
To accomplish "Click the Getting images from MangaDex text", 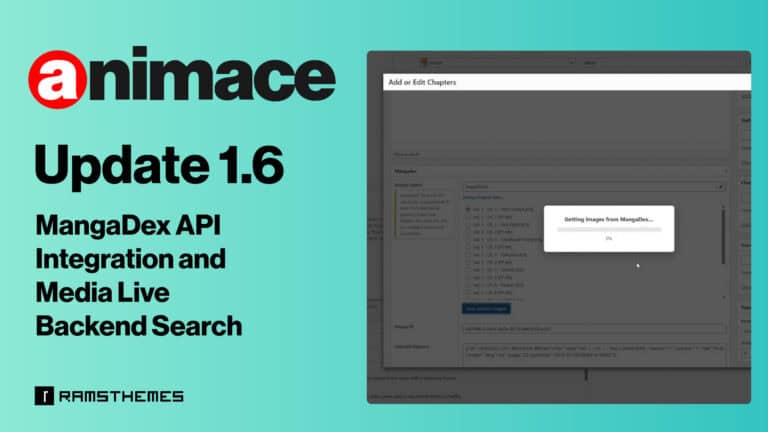I will pos(609,219).
